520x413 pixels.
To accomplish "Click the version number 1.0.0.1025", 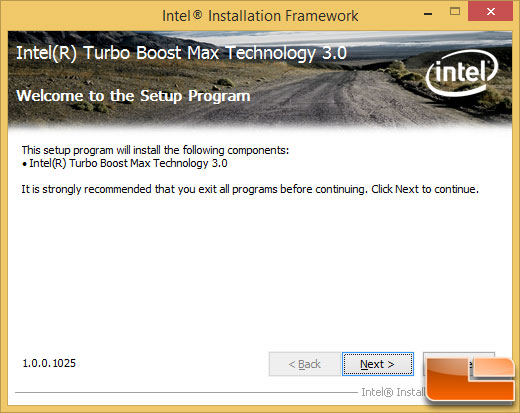I will click(x=49, y=363).
